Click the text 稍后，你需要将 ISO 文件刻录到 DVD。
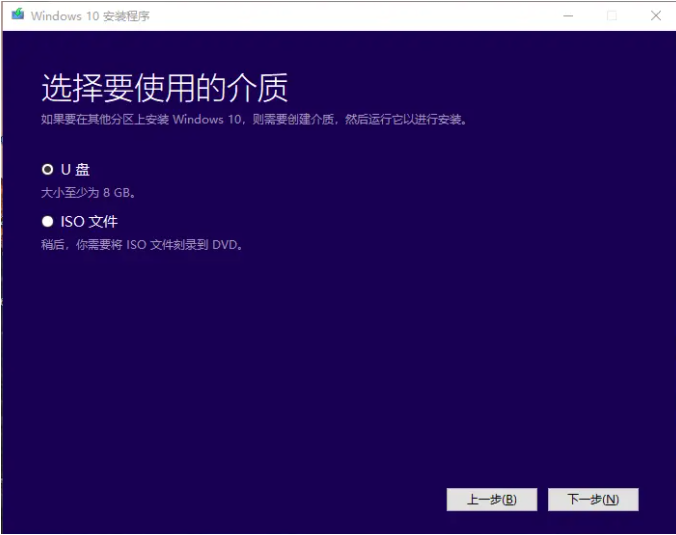Image resolution: width=676 pixels, height=535 pixels. pos(142,245)
